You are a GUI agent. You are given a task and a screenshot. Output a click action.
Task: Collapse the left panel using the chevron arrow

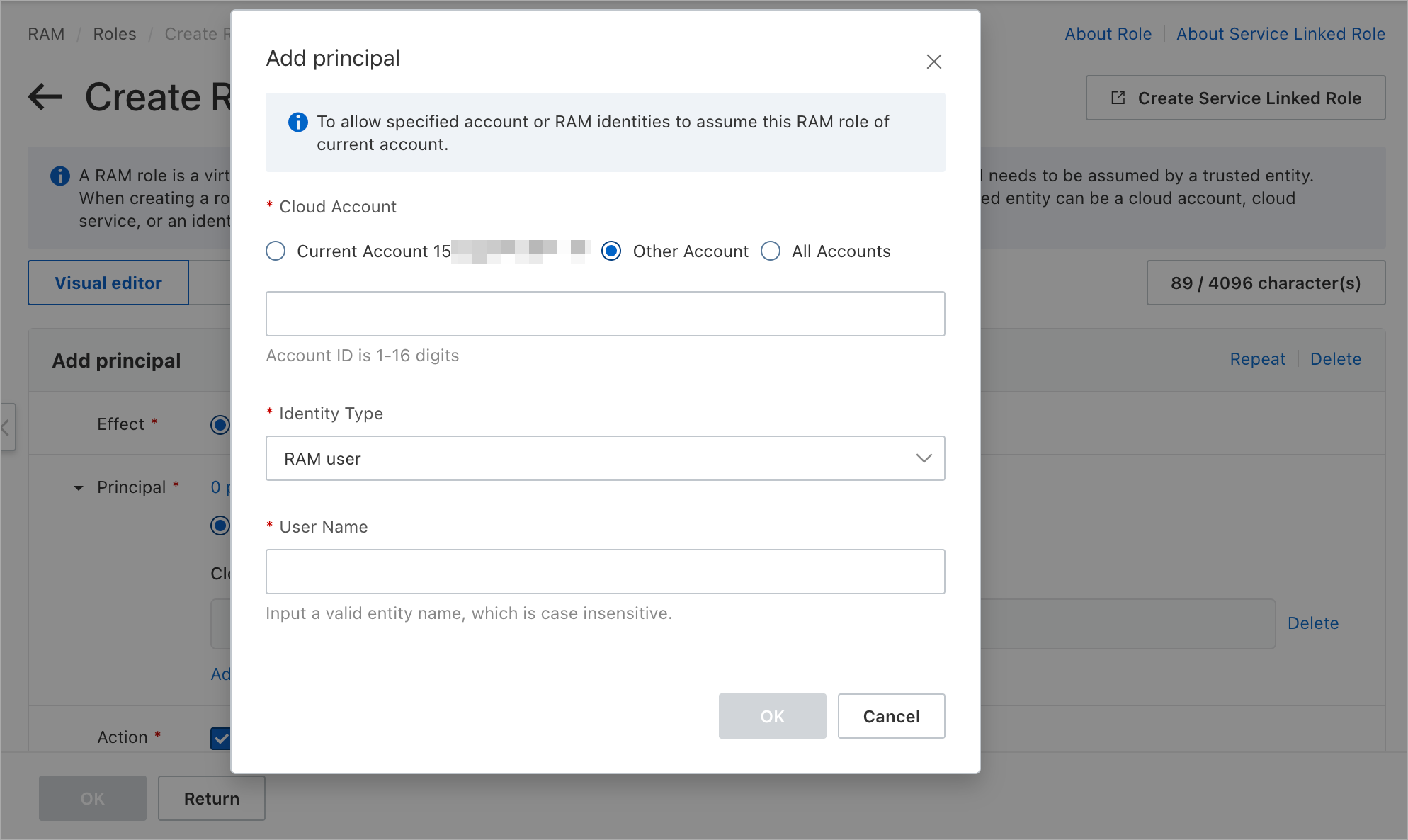click(x=6, y=427)
